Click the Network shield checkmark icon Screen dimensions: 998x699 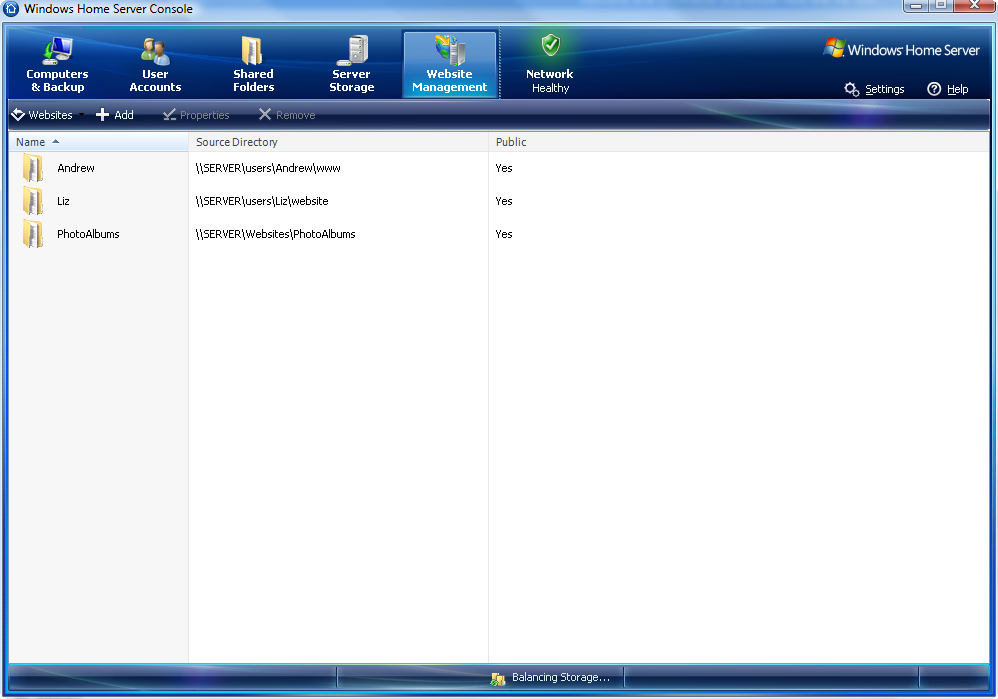[551, 45]
